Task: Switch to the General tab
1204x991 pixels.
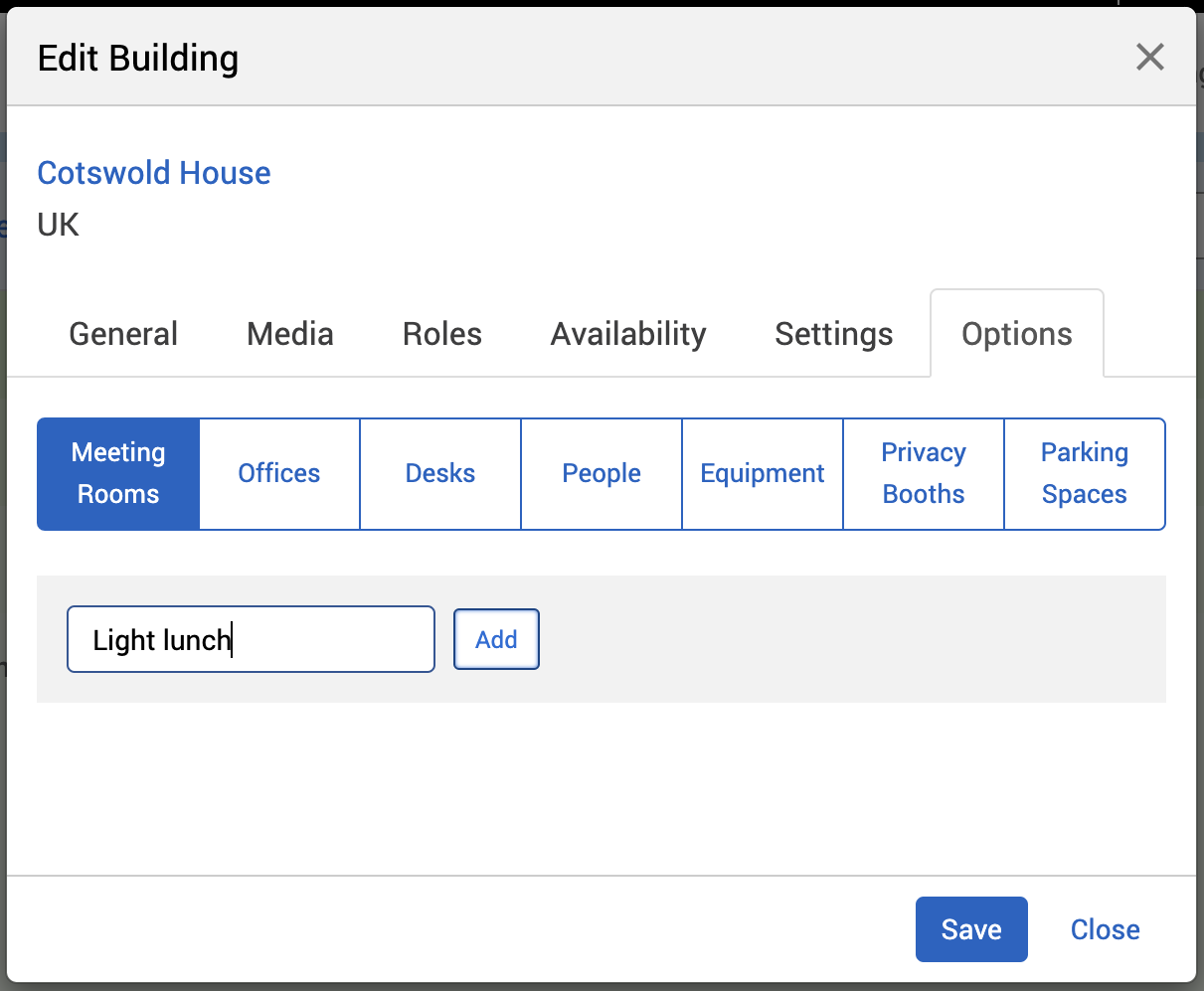Action: tap(123, 334)
